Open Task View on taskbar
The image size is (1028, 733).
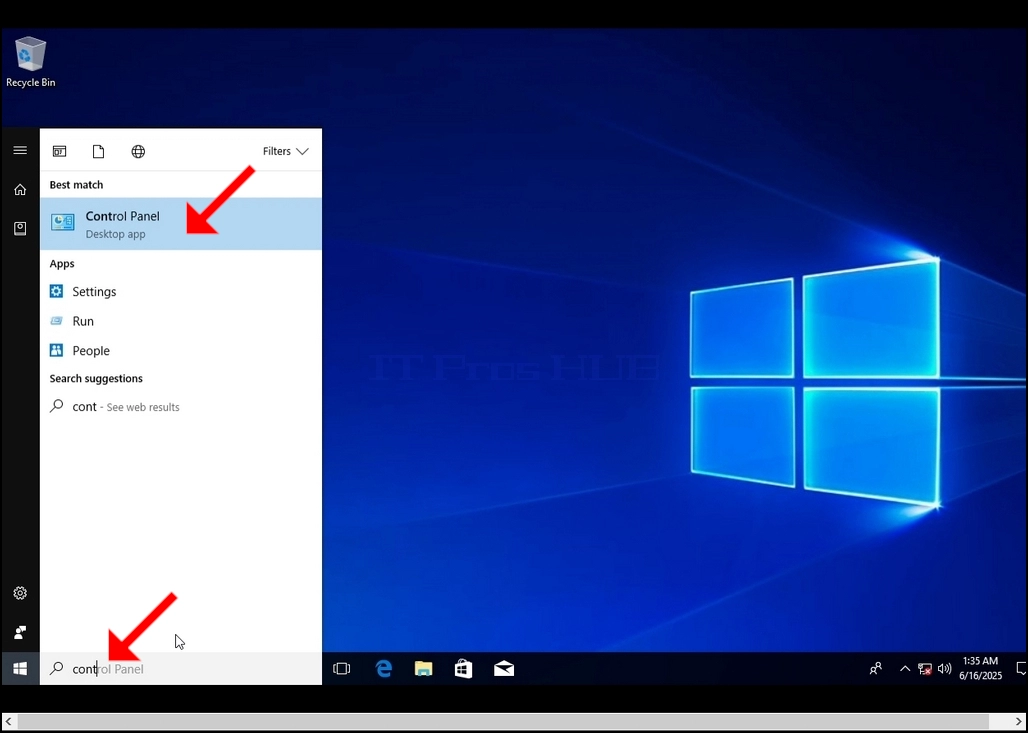342,669
